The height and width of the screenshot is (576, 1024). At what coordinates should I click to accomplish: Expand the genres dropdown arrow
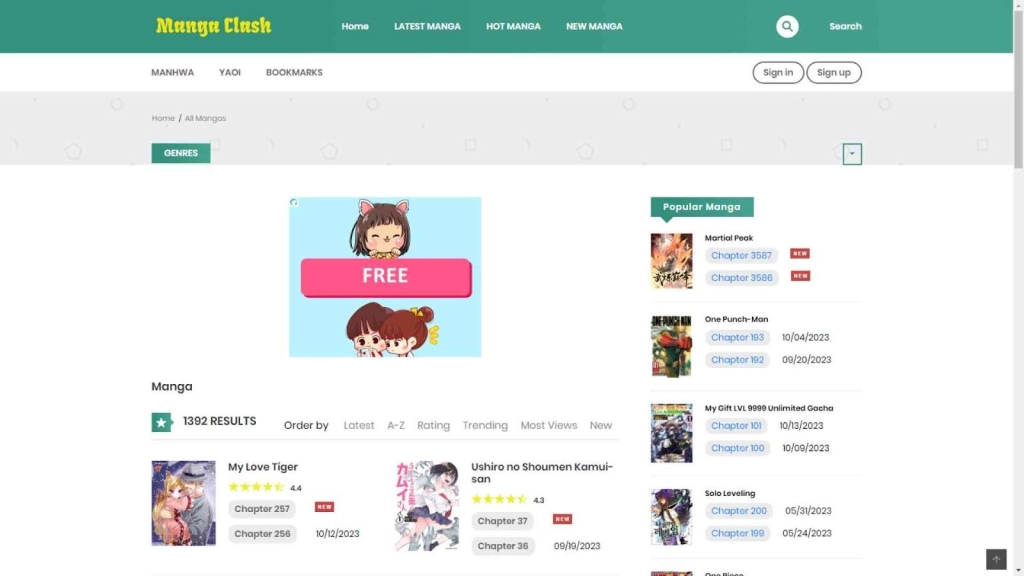(852, 154)
